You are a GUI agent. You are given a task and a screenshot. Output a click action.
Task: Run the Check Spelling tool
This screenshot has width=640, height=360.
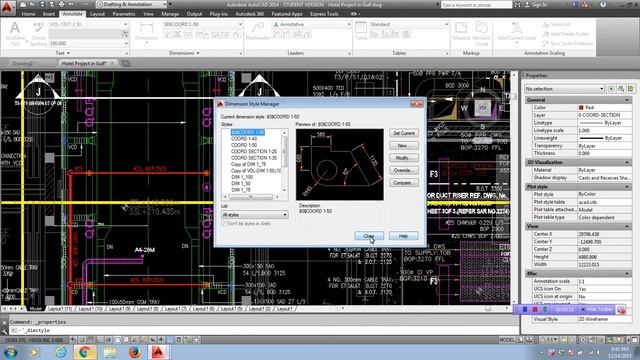[38, 33]
